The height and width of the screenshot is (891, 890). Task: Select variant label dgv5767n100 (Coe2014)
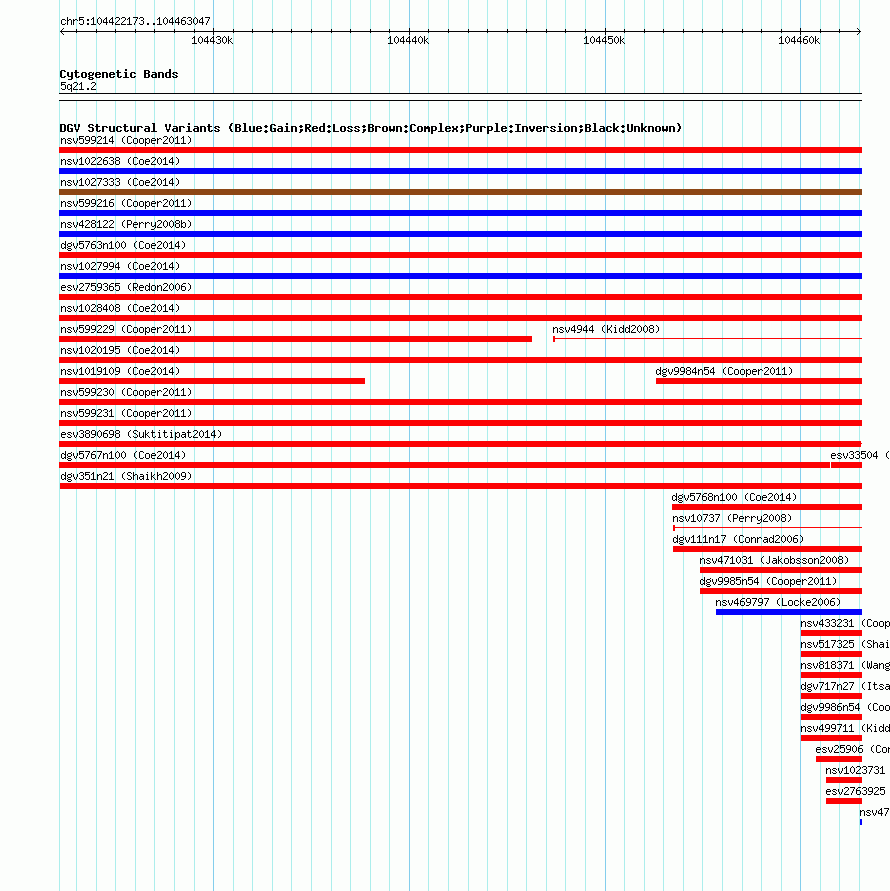click(x=123, y=456)
